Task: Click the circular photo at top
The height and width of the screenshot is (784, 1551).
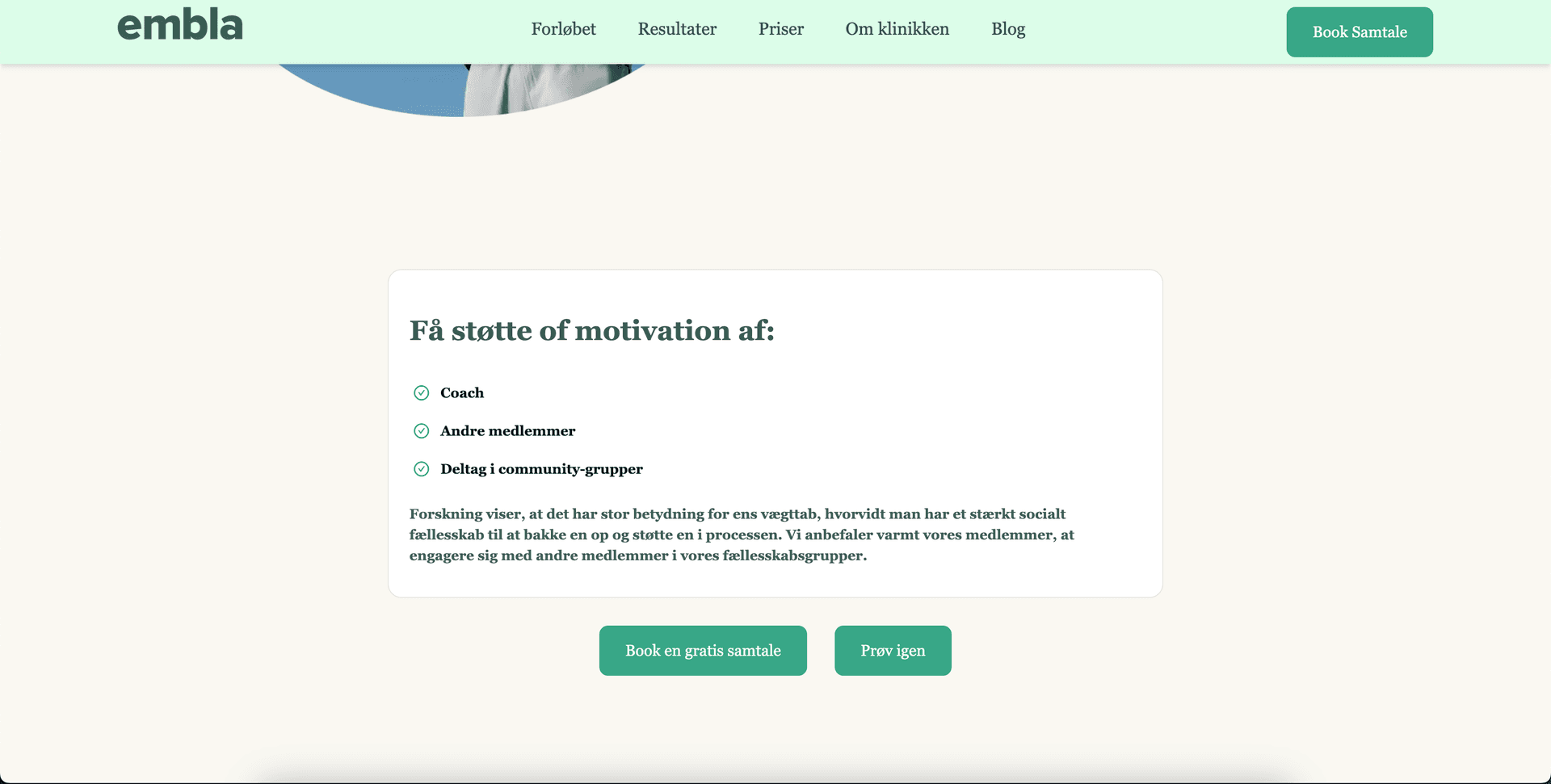Action: pos(460,90)
